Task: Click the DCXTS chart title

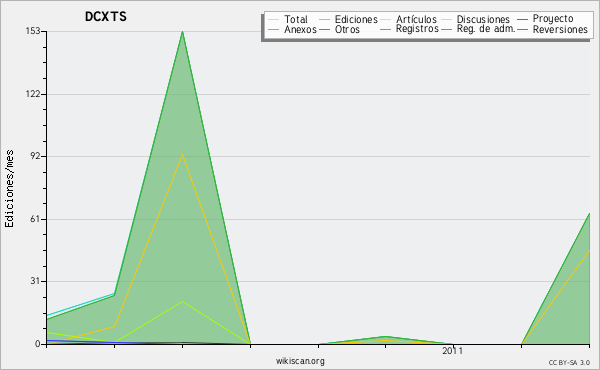Action: pos(106,17)
